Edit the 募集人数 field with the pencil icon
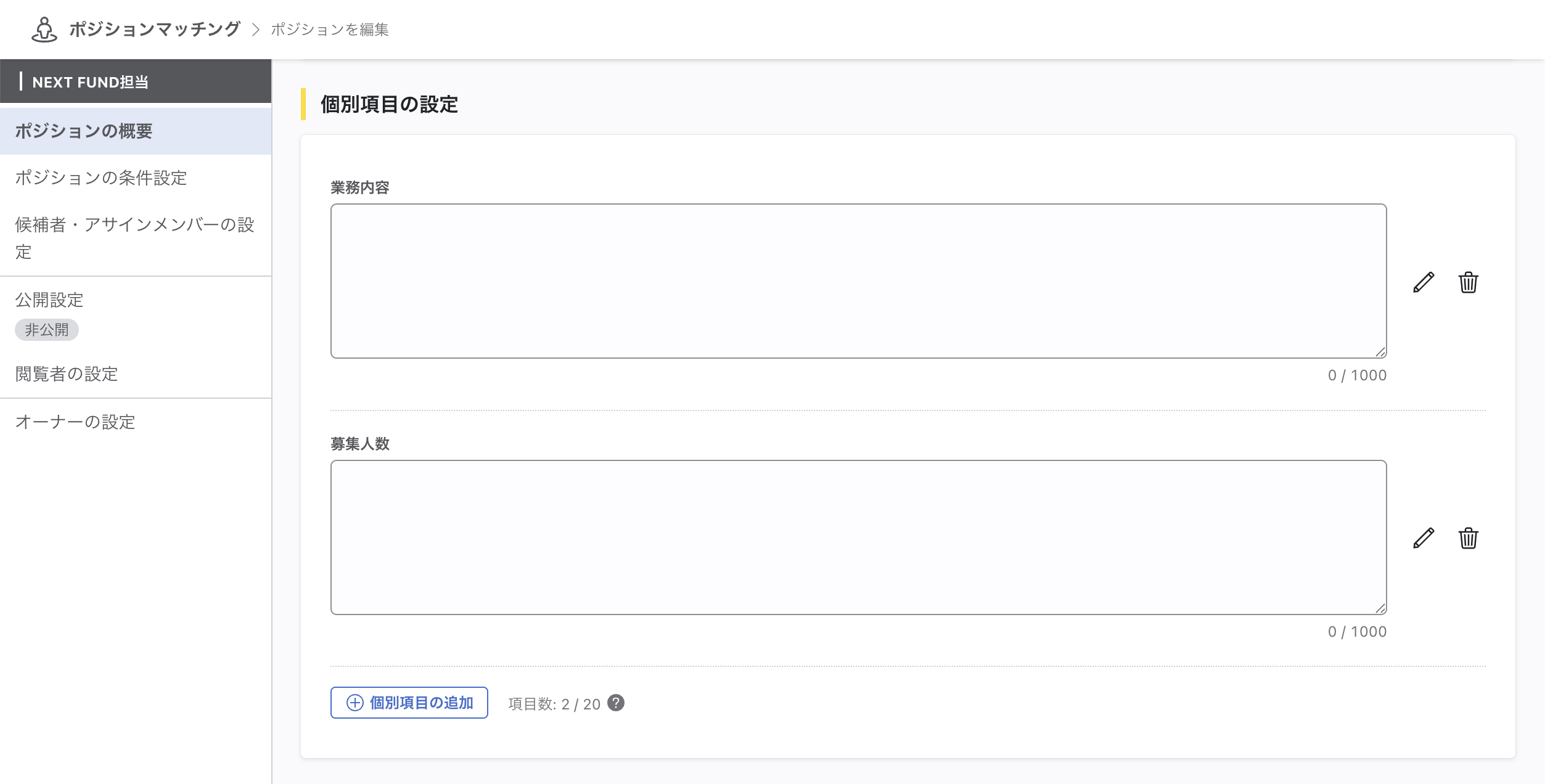This screenshot has height=784, width=1545. click(x=1424, y=538)
